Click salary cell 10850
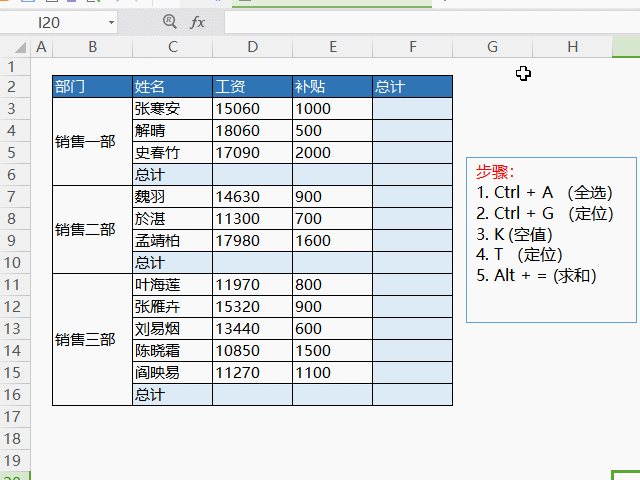This screenshot has height=480, width=640. 253,351
